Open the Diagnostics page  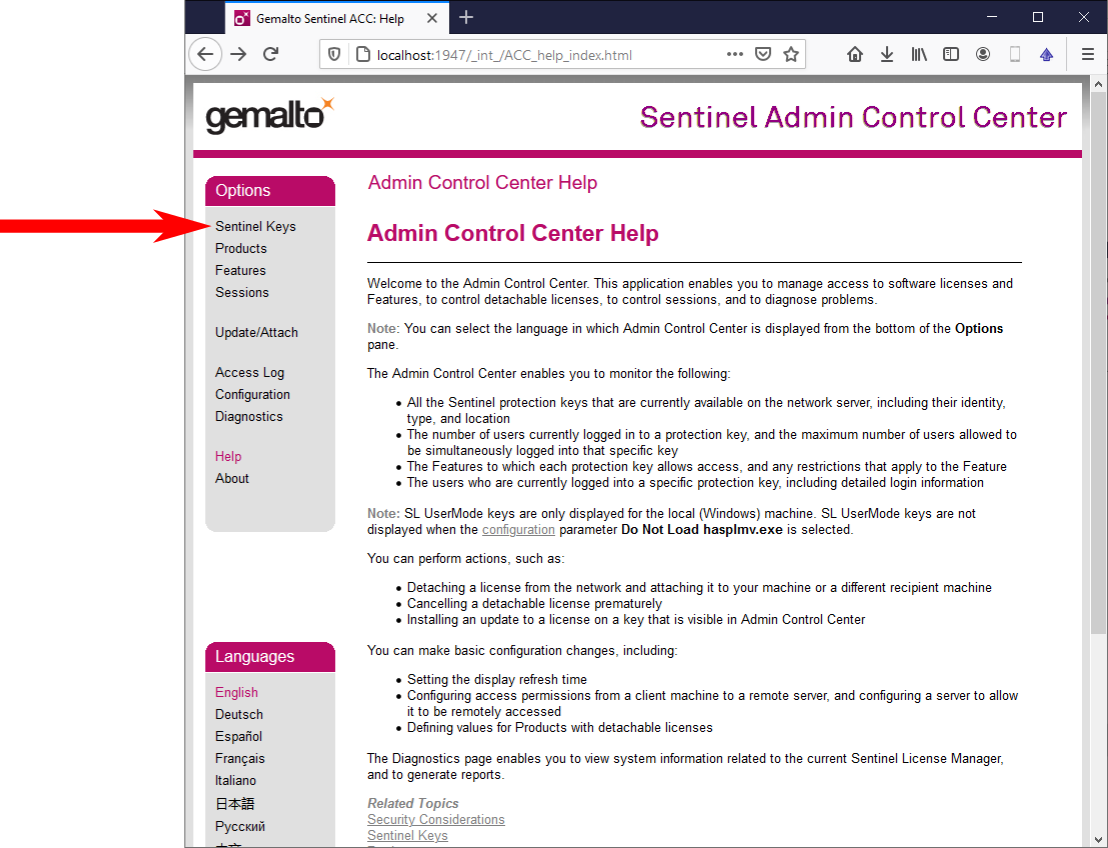(248, 416)
